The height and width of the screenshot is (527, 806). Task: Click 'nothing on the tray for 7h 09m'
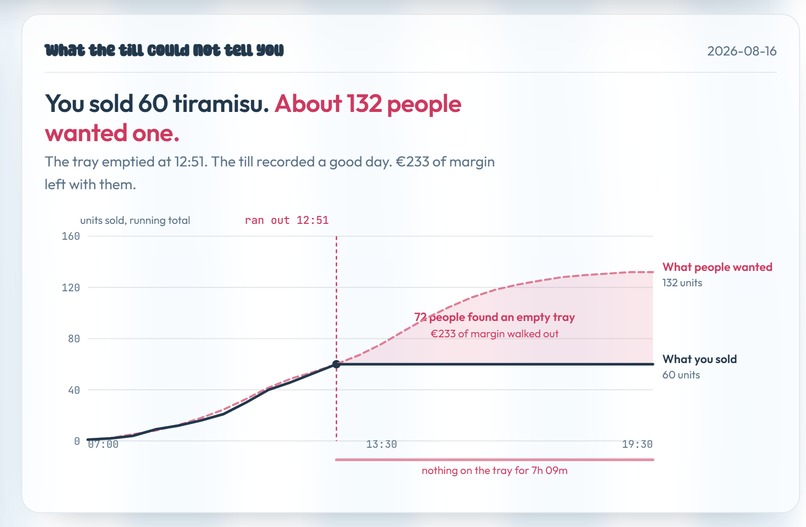click(x=494, y=470)
